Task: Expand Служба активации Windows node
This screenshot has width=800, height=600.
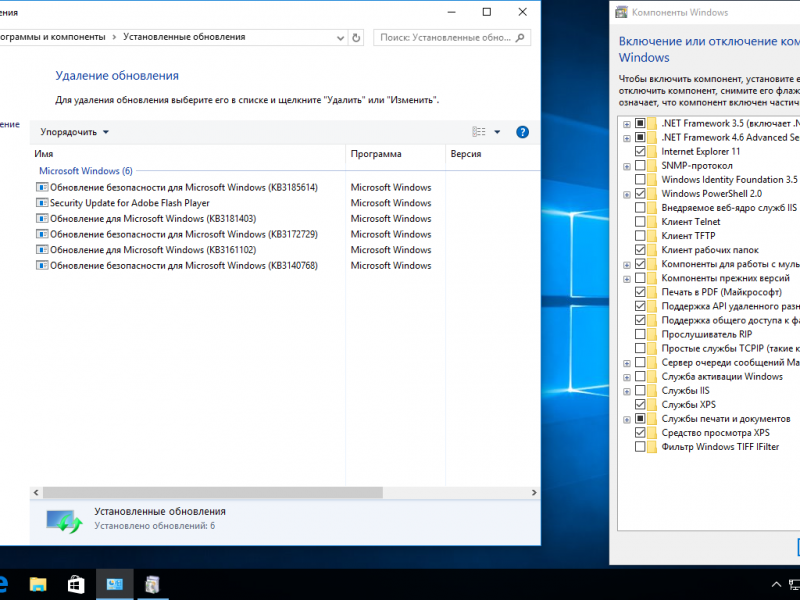Action: (627, 378)
